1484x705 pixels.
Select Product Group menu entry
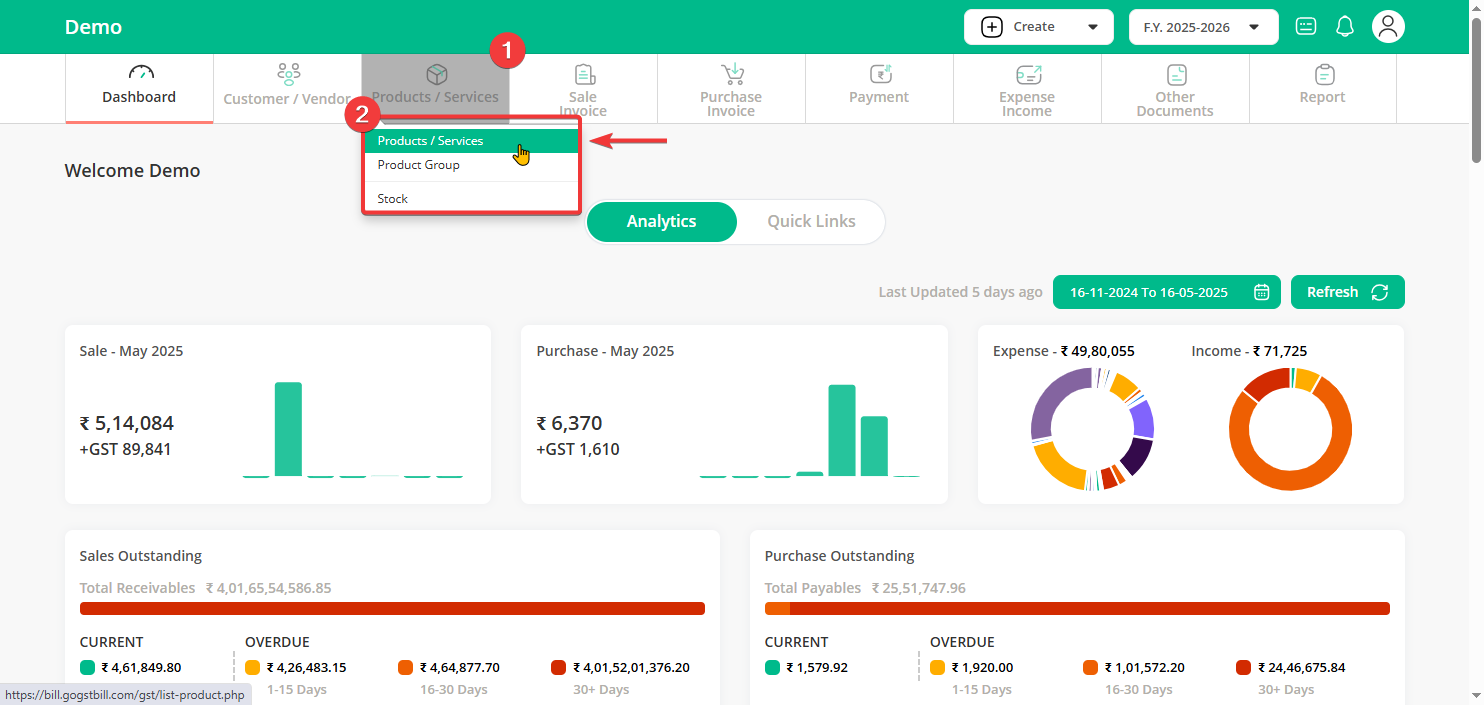pos(419,165)
